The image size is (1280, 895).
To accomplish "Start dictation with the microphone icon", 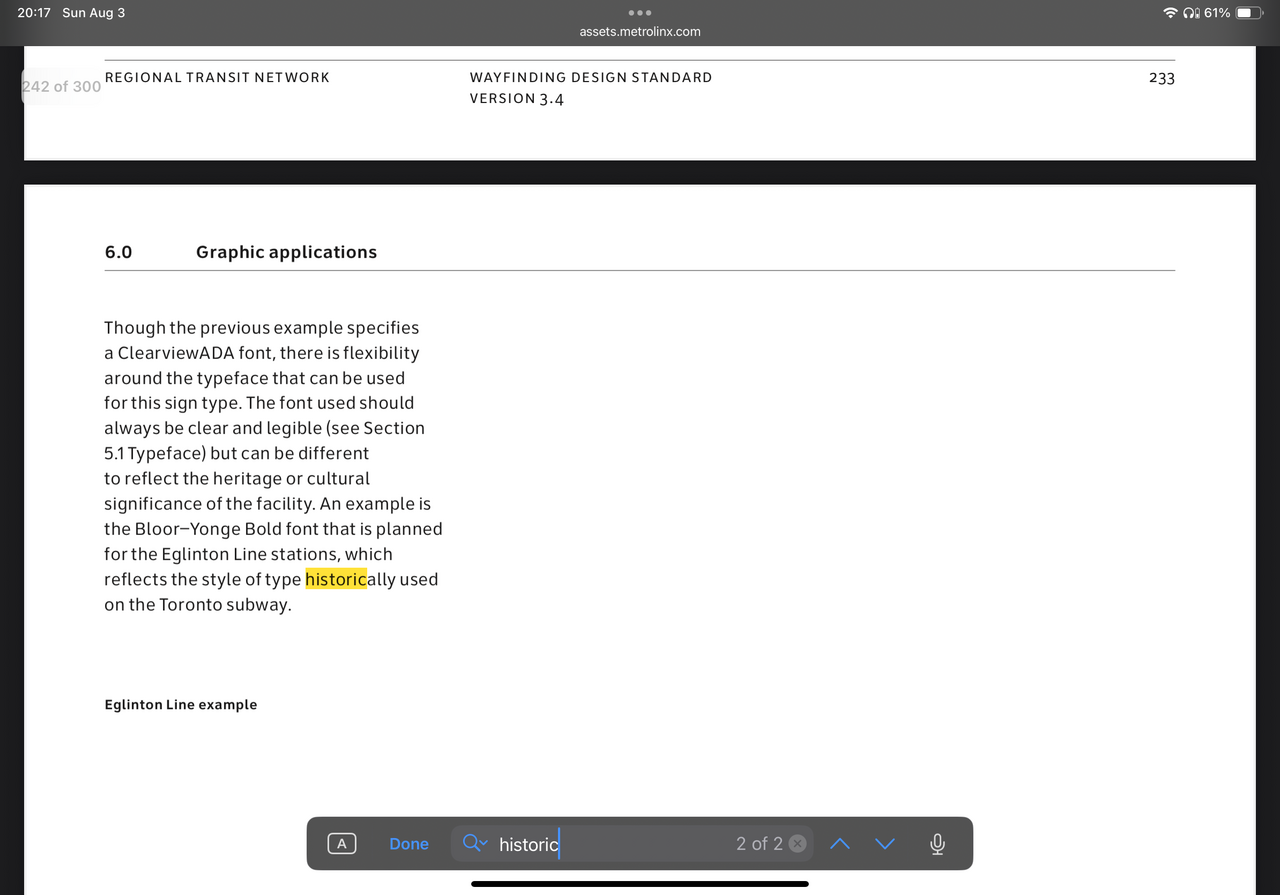I will [x=937, y=844].
